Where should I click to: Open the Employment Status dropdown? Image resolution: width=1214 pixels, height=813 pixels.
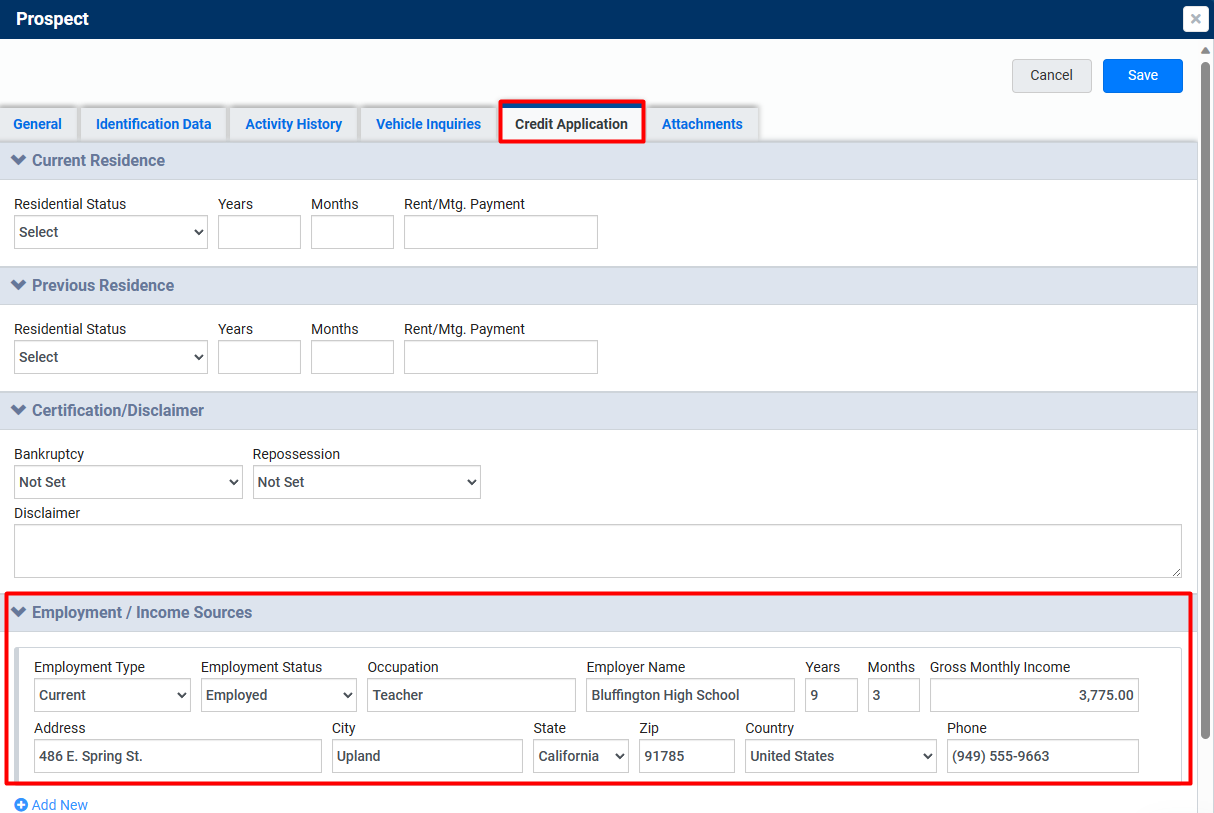[x=279, y=695]
